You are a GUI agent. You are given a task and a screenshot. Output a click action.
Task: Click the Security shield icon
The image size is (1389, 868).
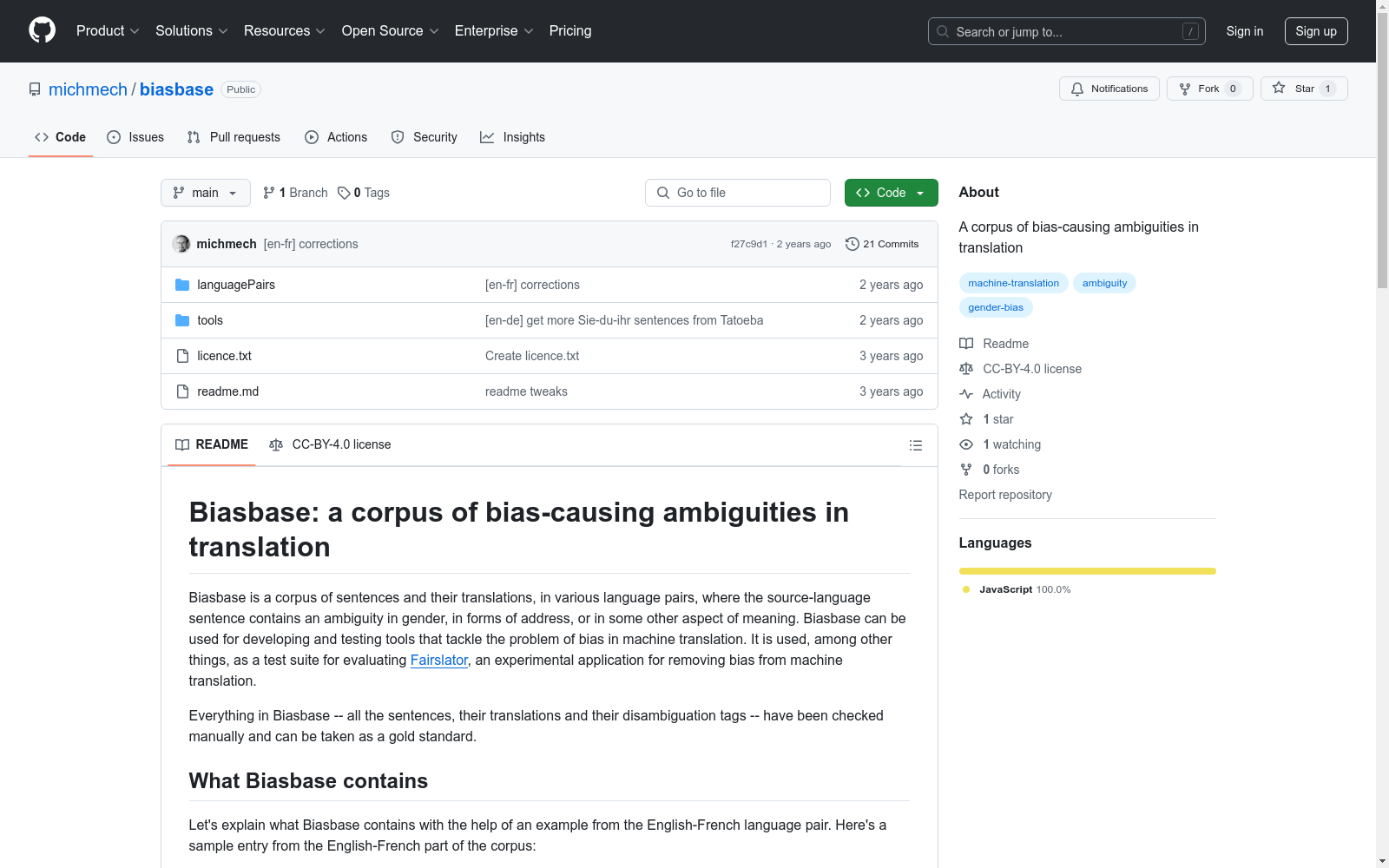point(398,137)
